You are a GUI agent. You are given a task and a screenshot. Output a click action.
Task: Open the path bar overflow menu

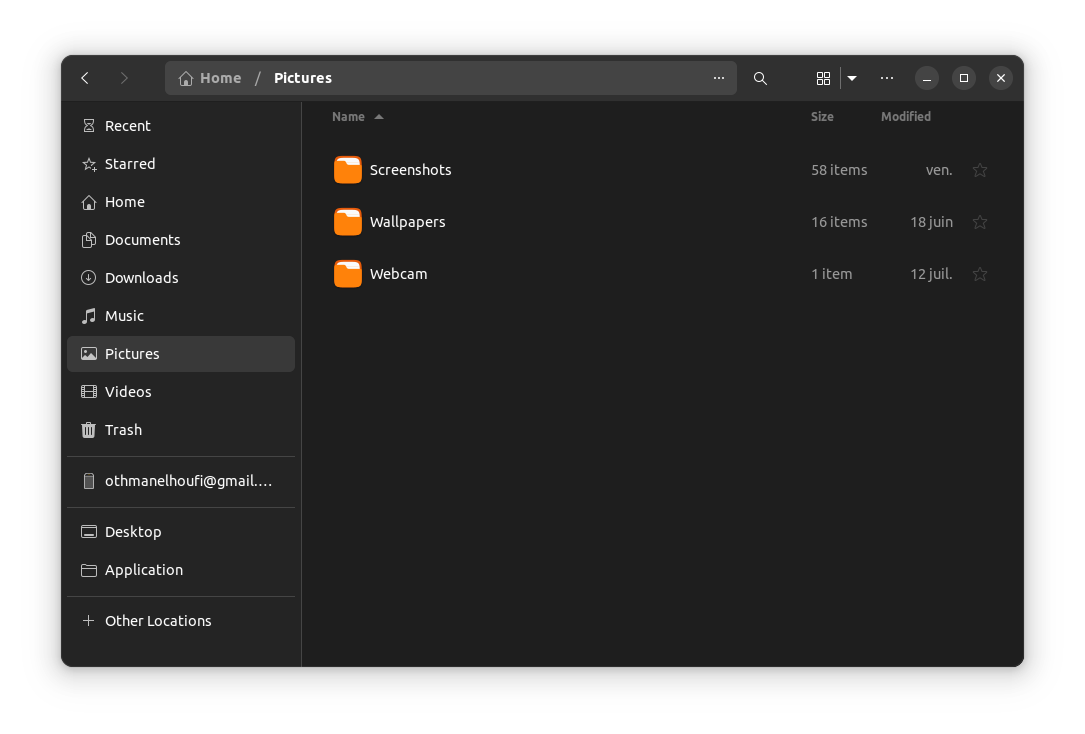point(718,77)
